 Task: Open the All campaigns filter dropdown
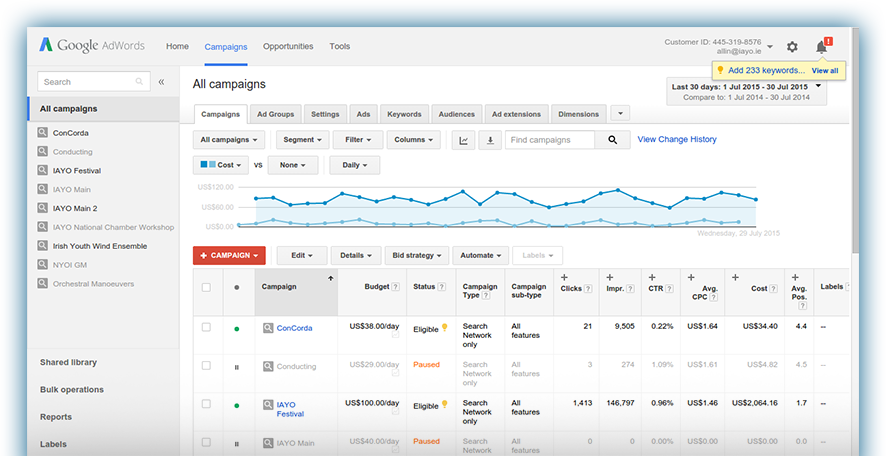229,140
